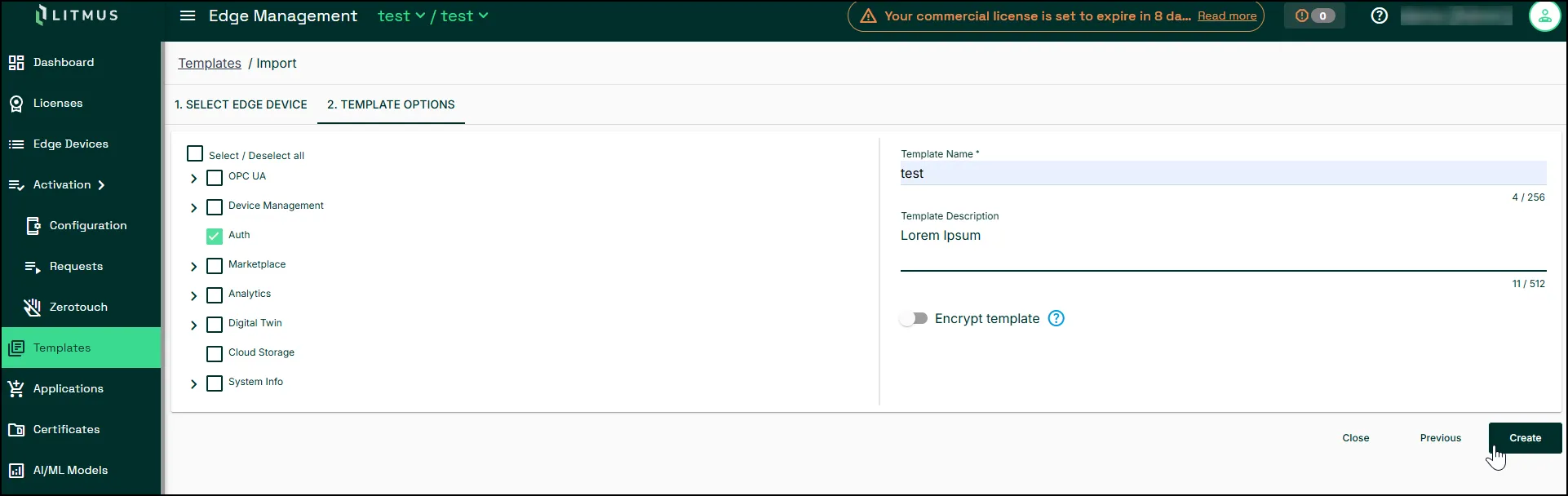Click the Edge Devices sidebar icon
Screen dimensions: 1568x496
click(x=16, y=144)
